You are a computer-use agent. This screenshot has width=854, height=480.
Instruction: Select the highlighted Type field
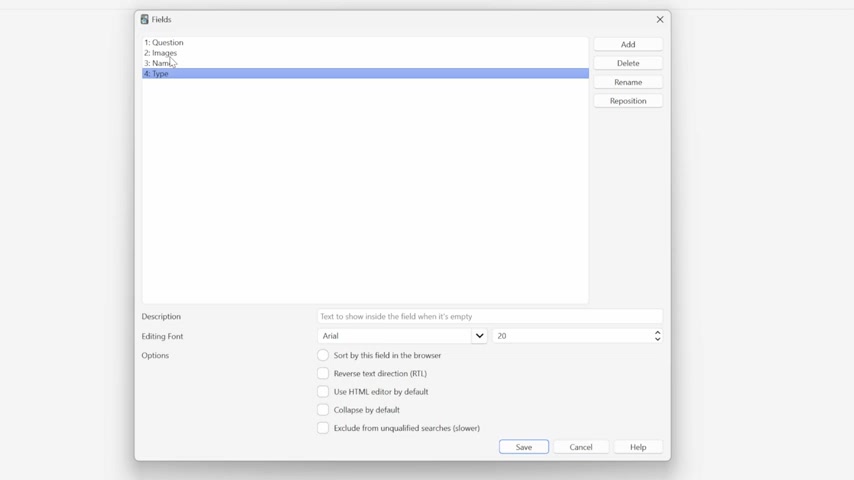(157, 74)
